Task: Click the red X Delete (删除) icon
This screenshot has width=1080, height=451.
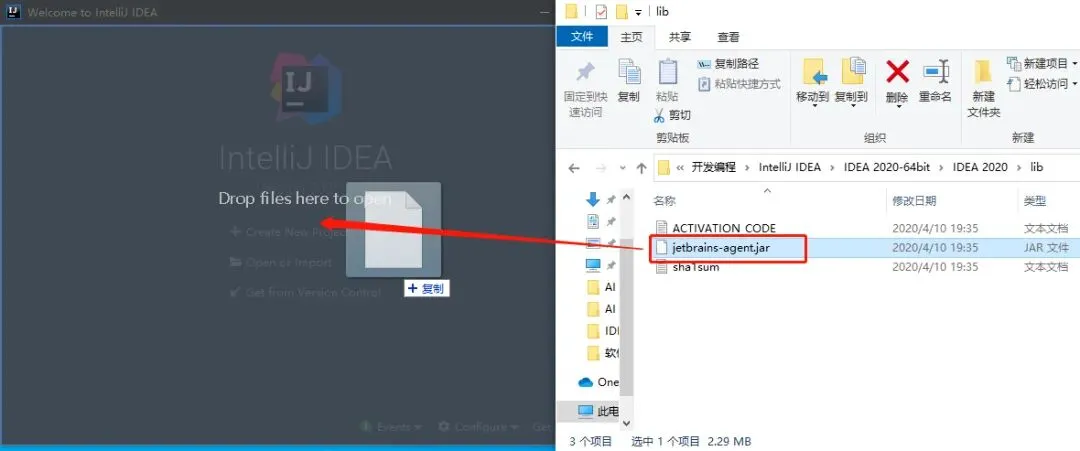Action: point(897,71)
